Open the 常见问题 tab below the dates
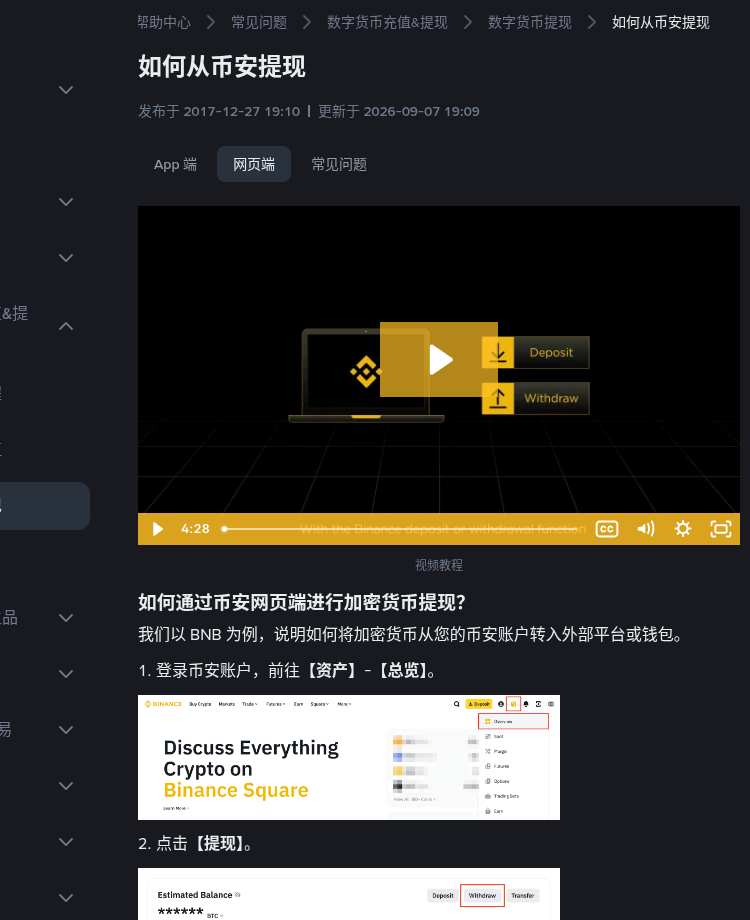750x920 pixels. point(339,164)
